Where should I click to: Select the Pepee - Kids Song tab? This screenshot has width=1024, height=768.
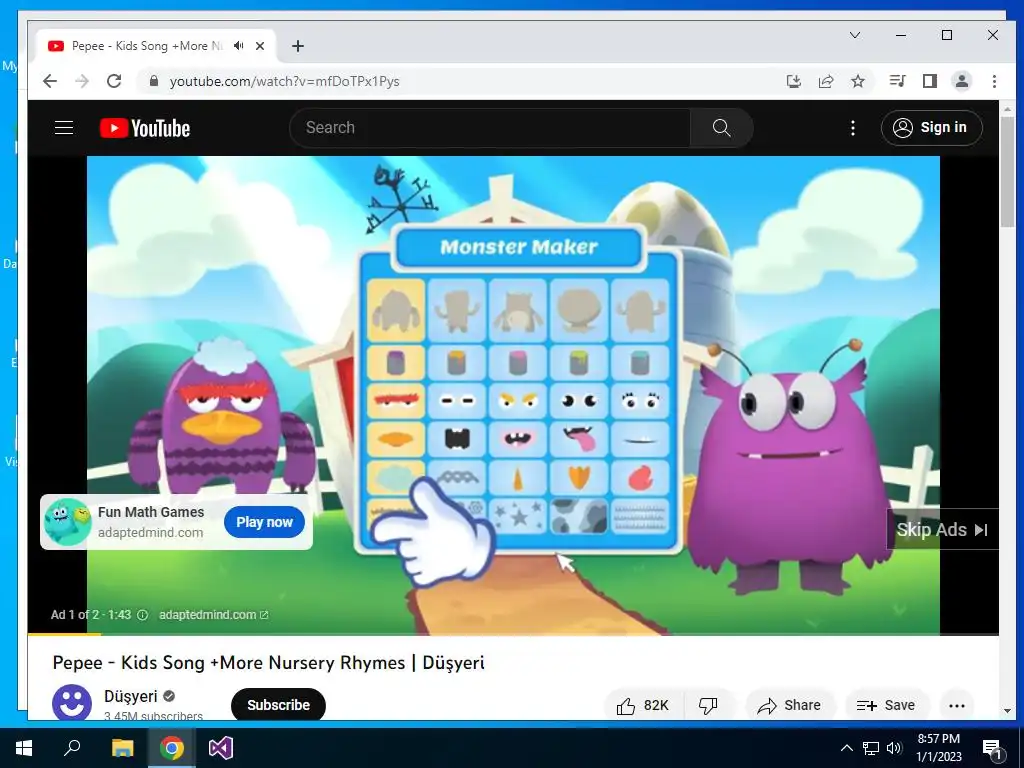147,46
